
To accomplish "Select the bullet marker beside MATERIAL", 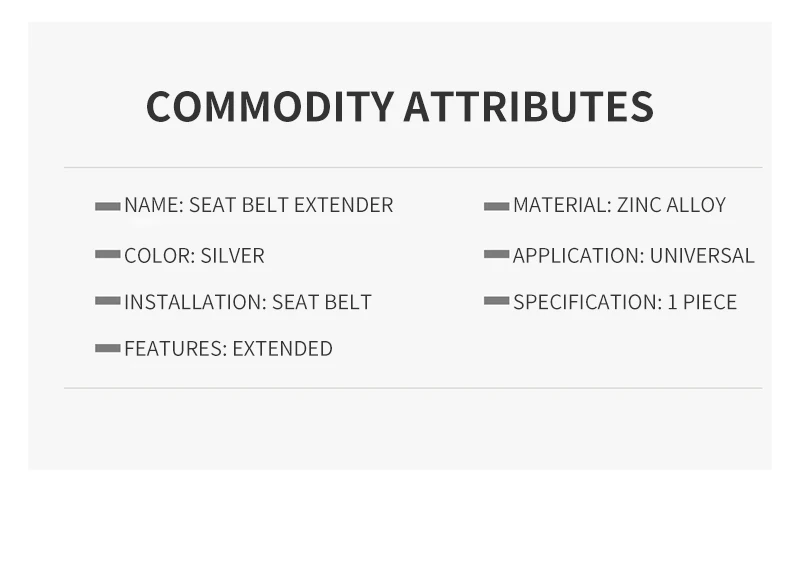I will (496, 206).
